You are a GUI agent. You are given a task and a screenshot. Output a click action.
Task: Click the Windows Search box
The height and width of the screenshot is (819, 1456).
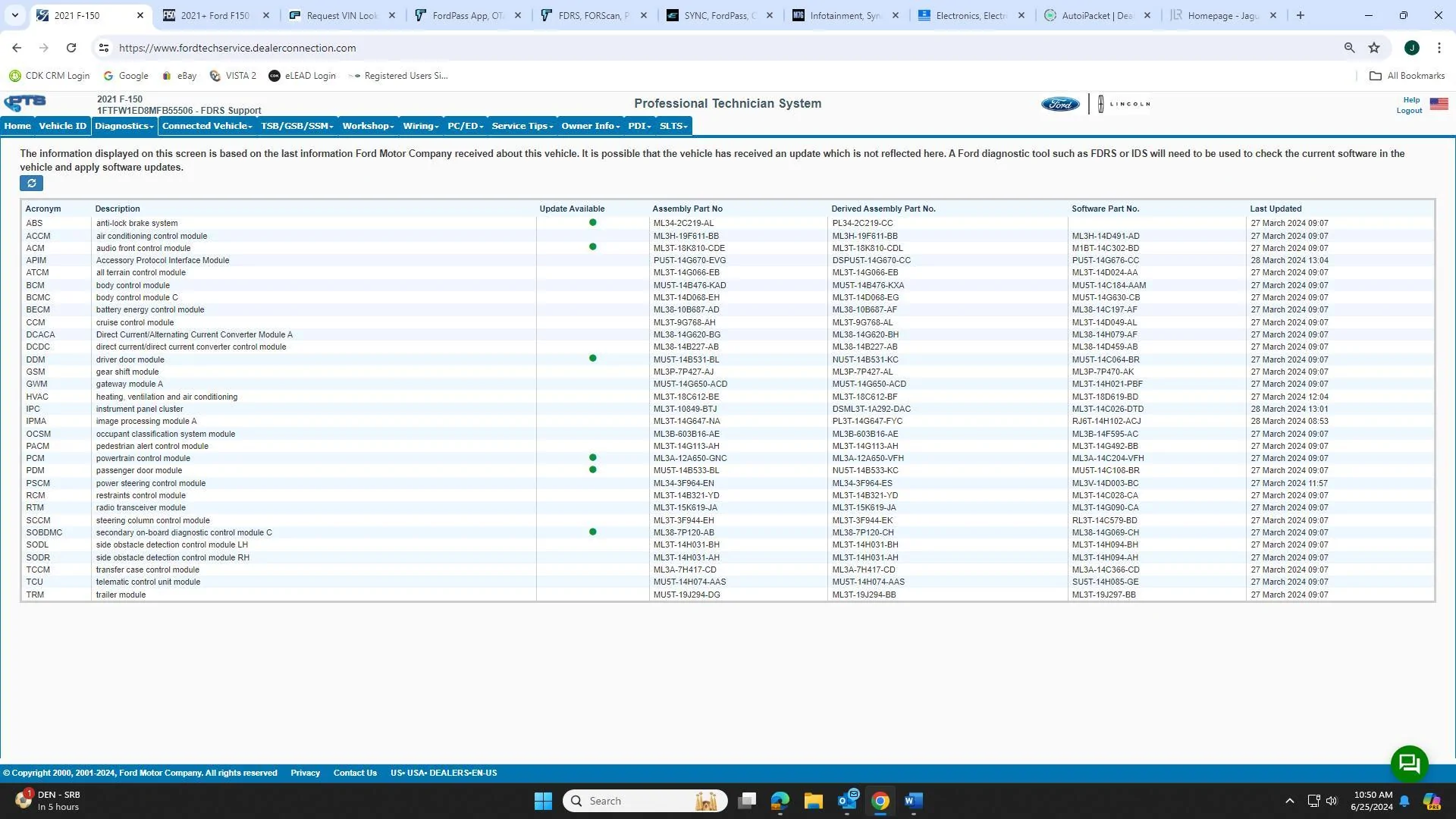pos(645,801)
